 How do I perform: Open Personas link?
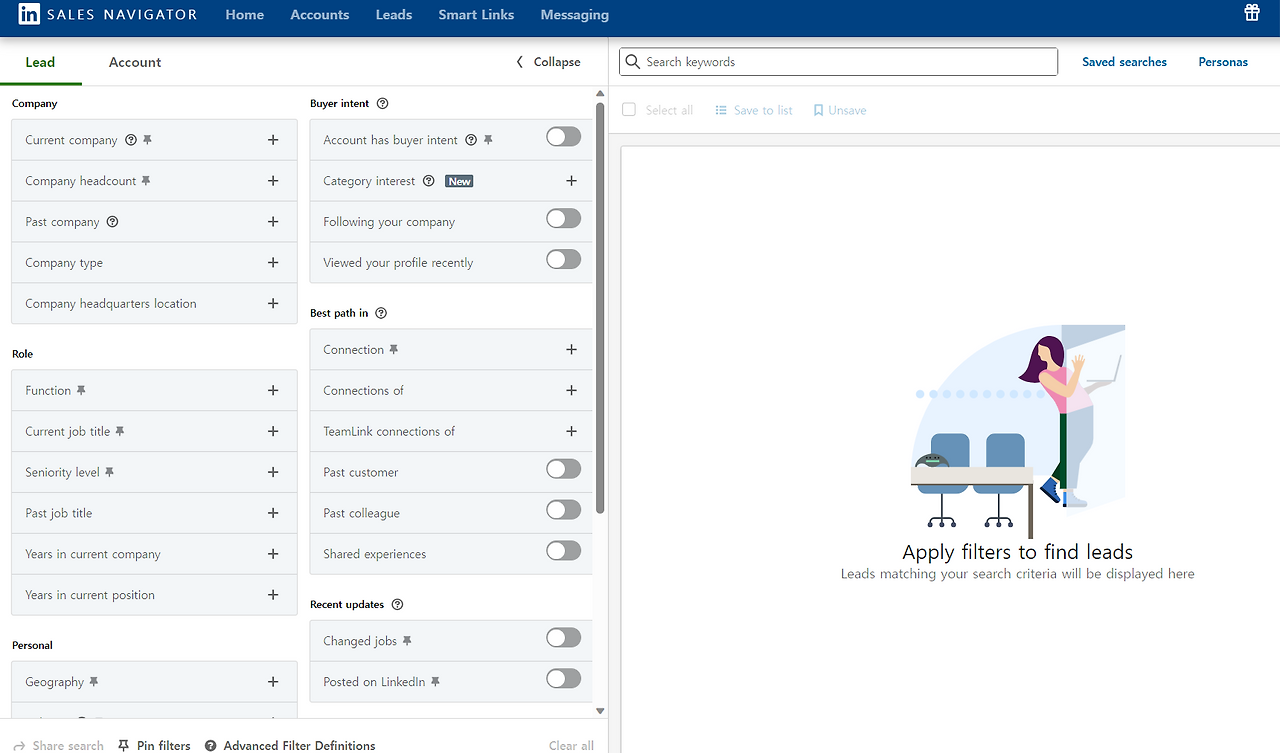[x=1223, y=62]
